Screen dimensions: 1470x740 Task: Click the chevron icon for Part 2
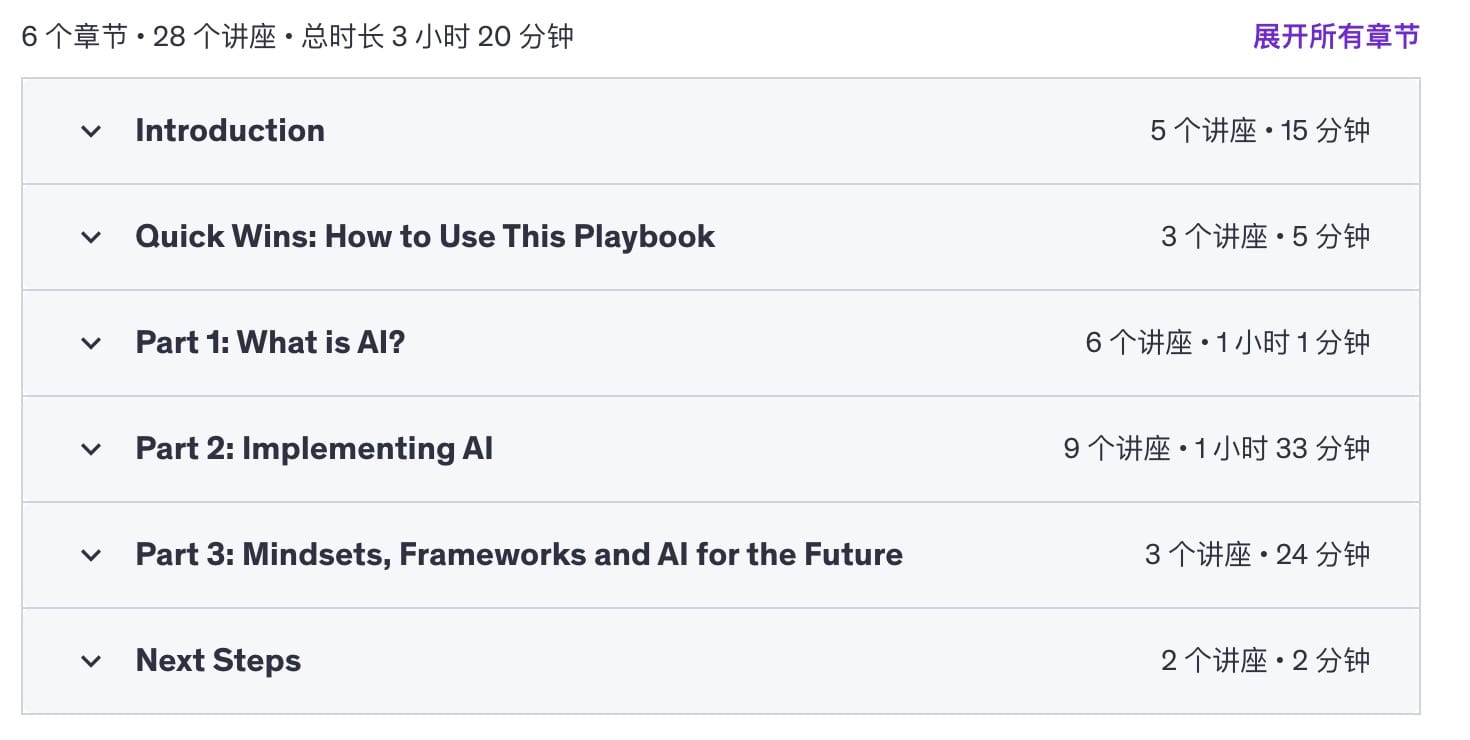(x=91, y=449)
